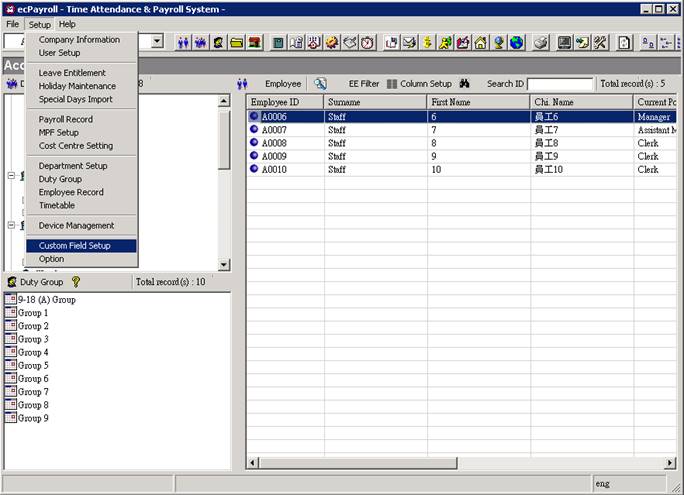Screen dimensions: 684x495
Task: Click the yellow question mark near Duty Group
Action: coord(76,282)
